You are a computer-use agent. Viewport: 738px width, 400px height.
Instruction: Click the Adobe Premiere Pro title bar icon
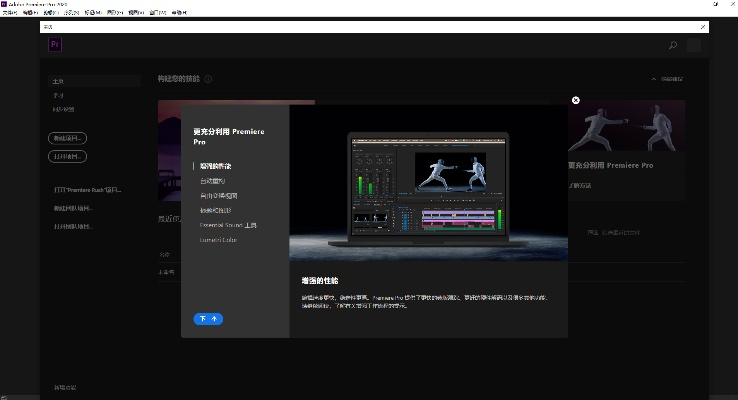(4, 4)
